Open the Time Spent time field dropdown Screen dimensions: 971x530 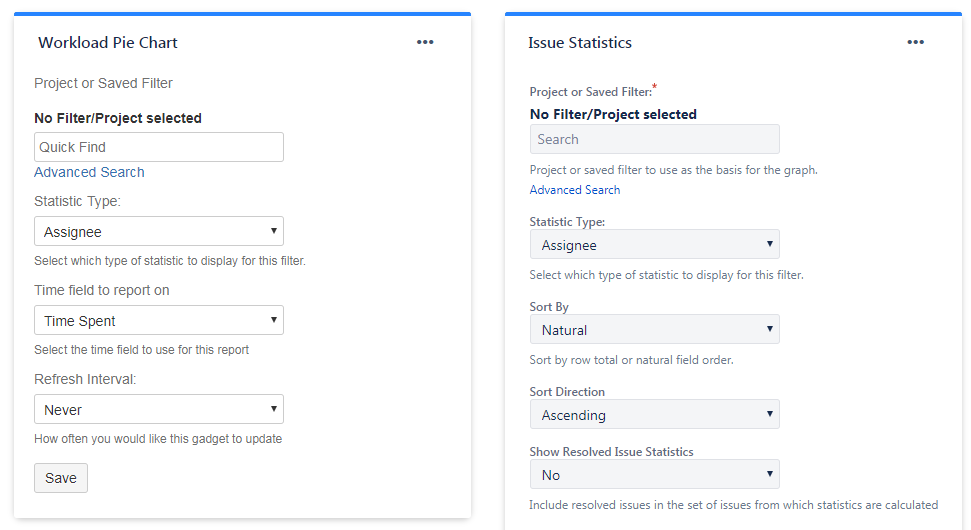click(x=159, y=321)
